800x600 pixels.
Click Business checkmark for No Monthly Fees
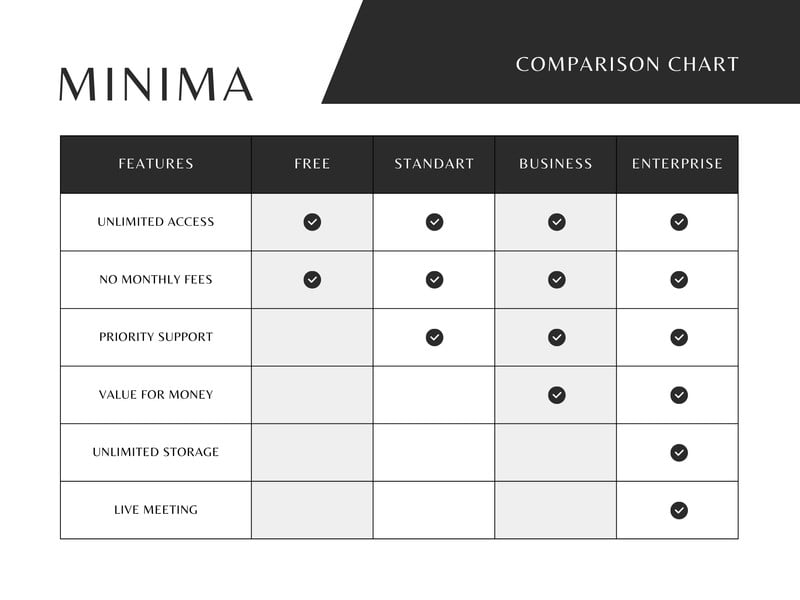click(x=556, y=280)
